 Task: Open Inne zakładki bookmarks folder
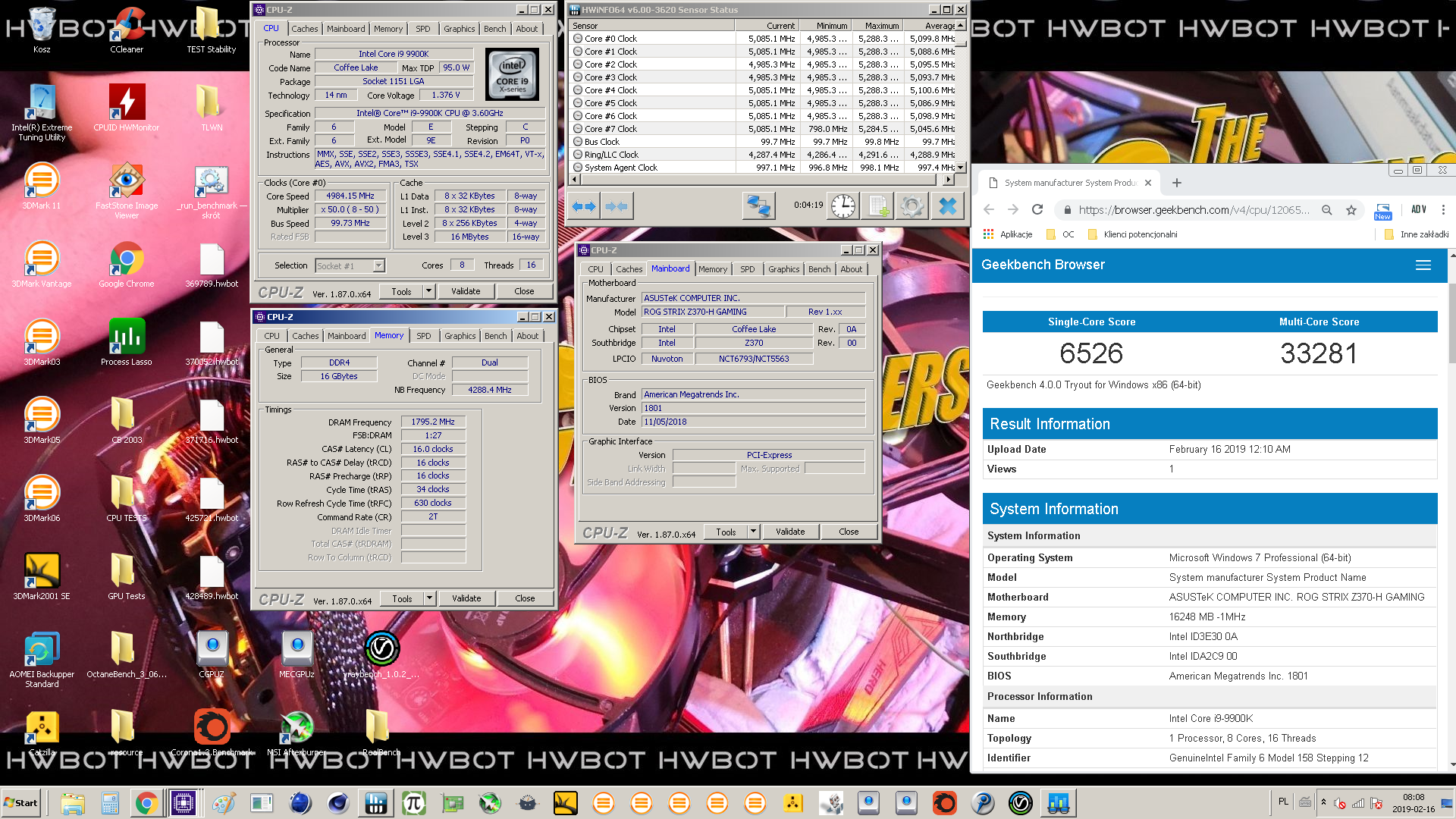1417,234
